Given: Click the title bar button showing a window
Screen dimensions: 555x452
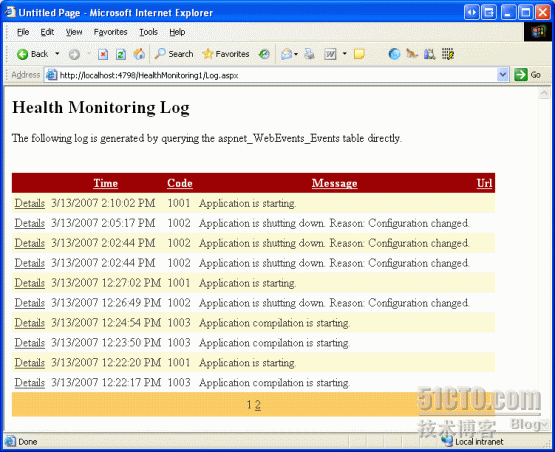Looking at the screenshot, I should click(x=489, y=13).
